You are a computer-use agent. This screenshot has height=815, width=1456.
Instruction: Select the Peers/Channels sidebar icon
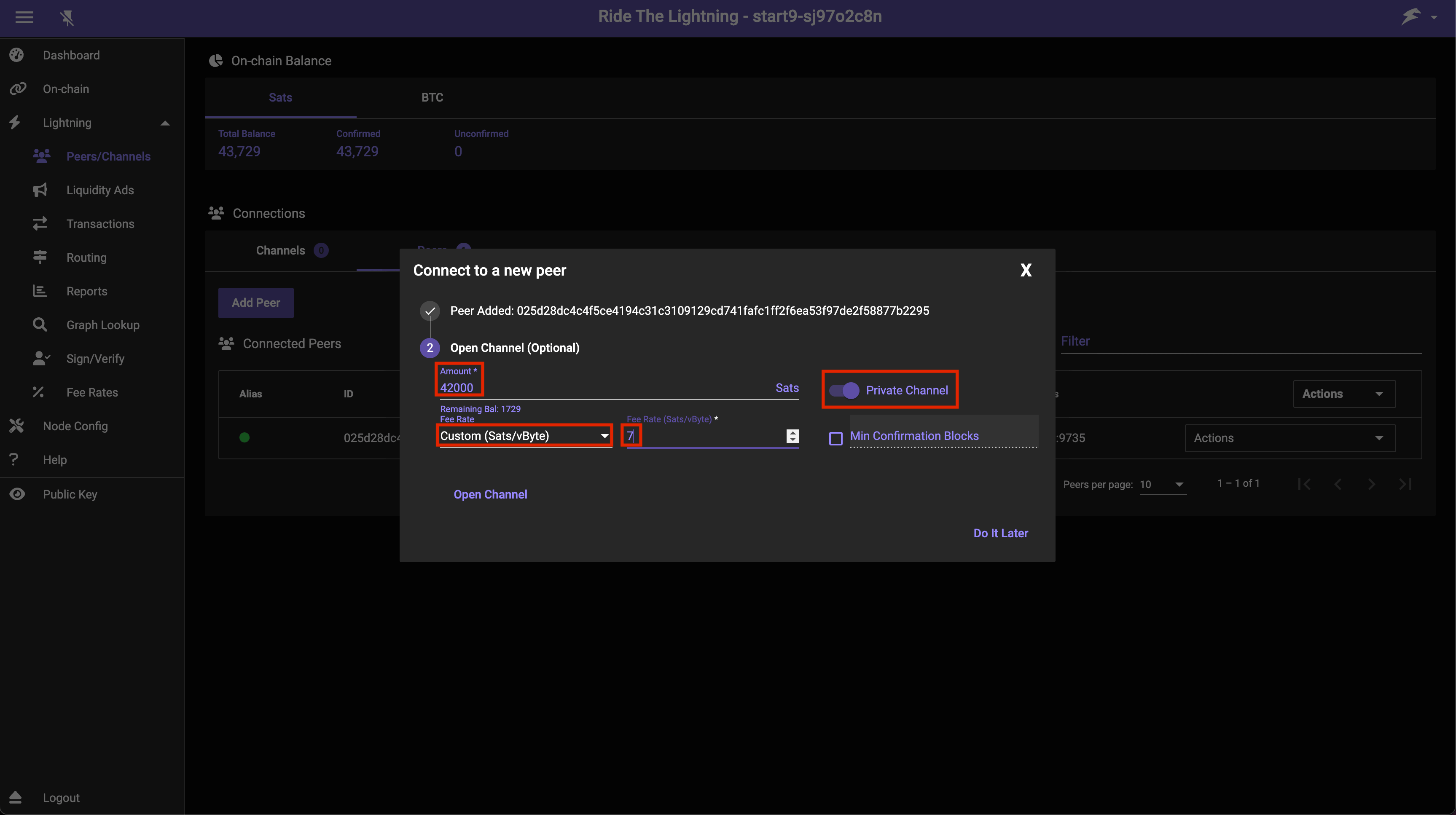click(41, 156)
